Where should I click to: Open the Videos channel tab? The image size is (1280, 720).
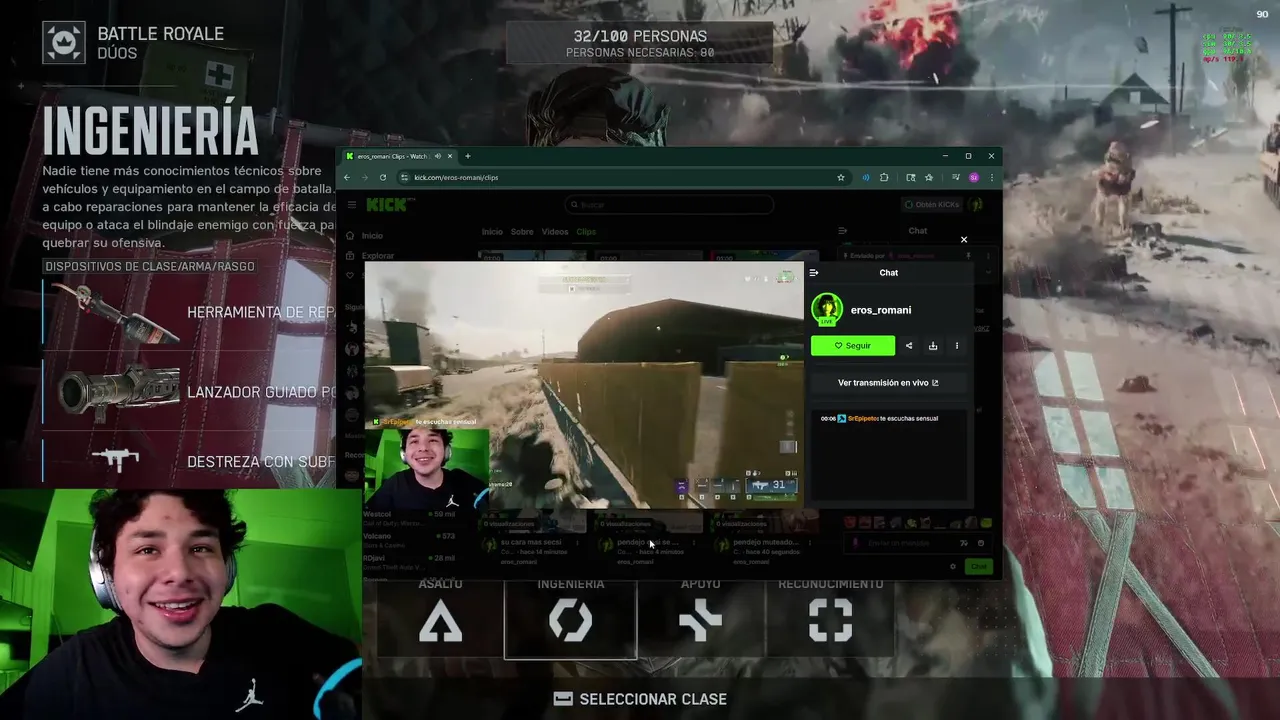point(555,232)
